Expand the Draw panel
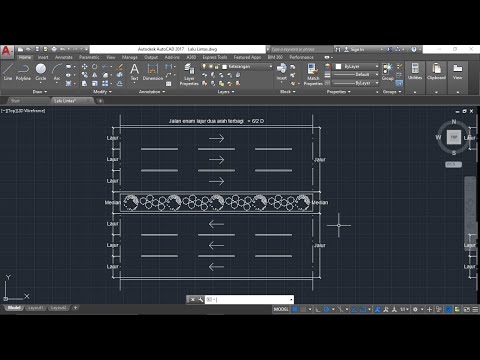The width and height of the screenshot is (480, 360). (40, 92)
